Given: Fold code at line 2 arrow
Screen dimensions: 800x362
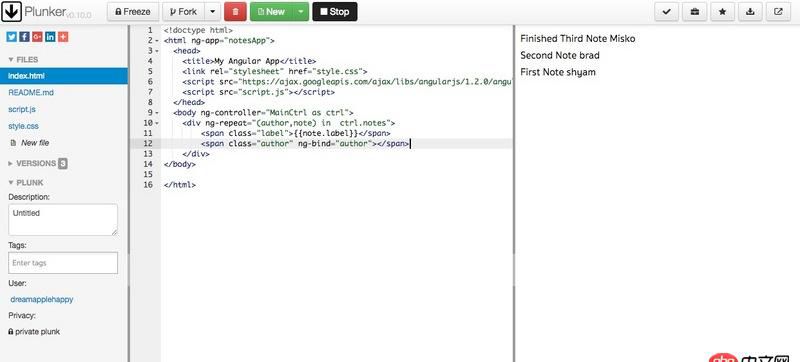Looking at the screenshot, I should pyautogui.click(x=157, y=40).
